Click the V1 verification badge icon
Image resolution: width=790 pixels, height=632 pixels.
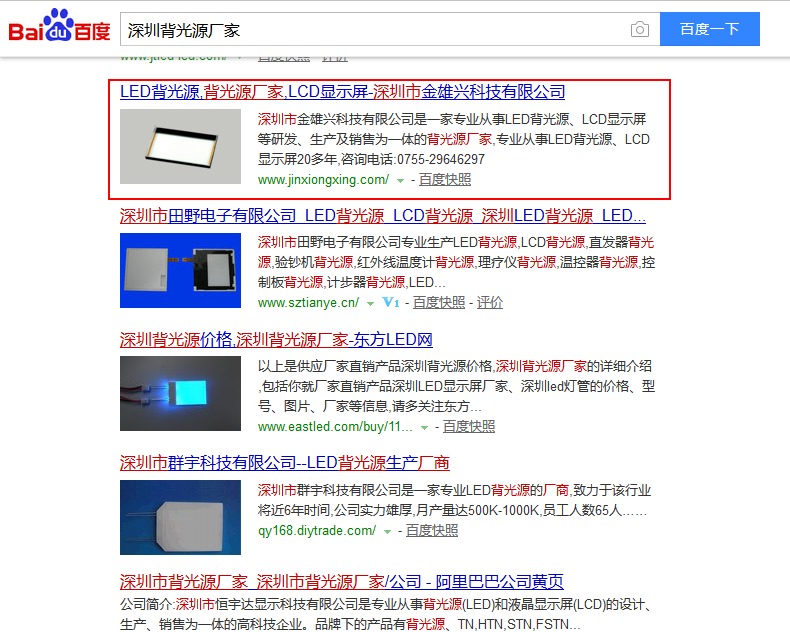coord(390,302)
